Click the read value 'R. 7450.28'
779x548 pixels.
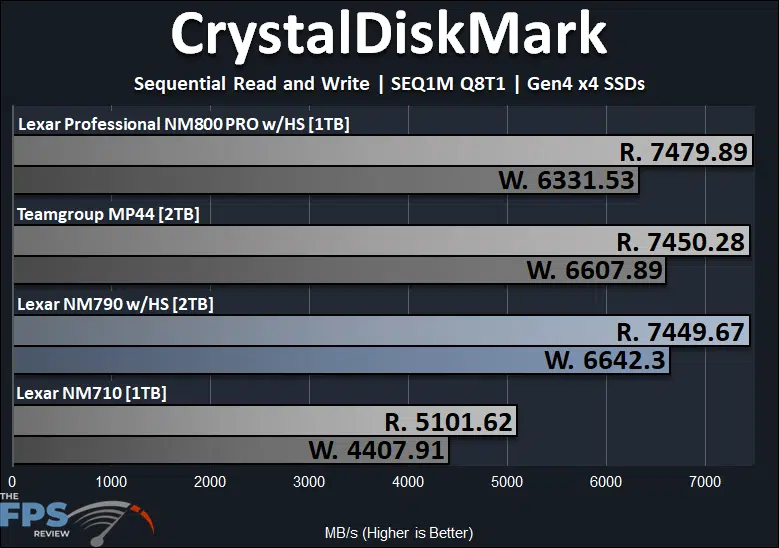point(681,242)
